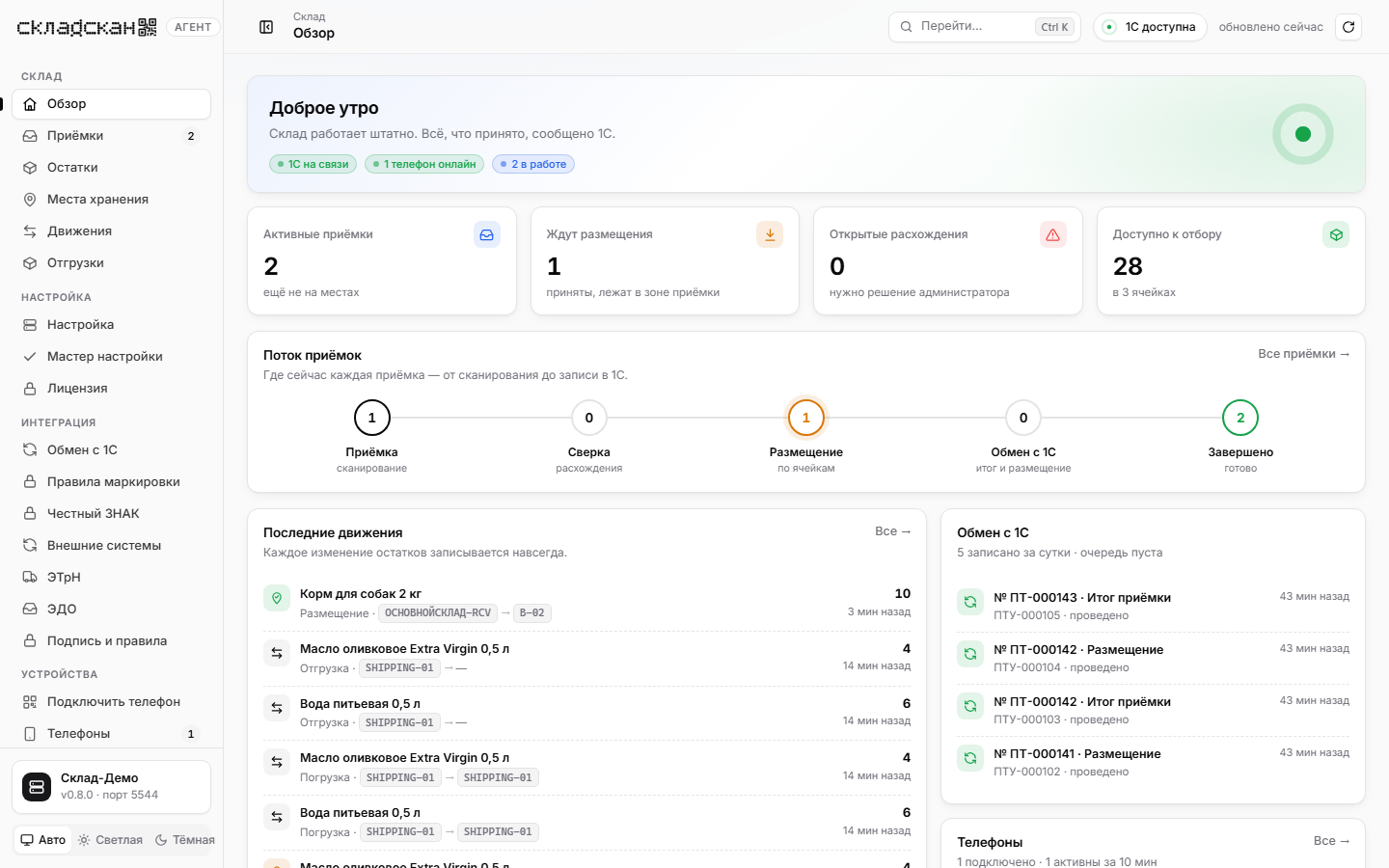
Task: Click the Завершено stage circle
Action: (1240, 418)
